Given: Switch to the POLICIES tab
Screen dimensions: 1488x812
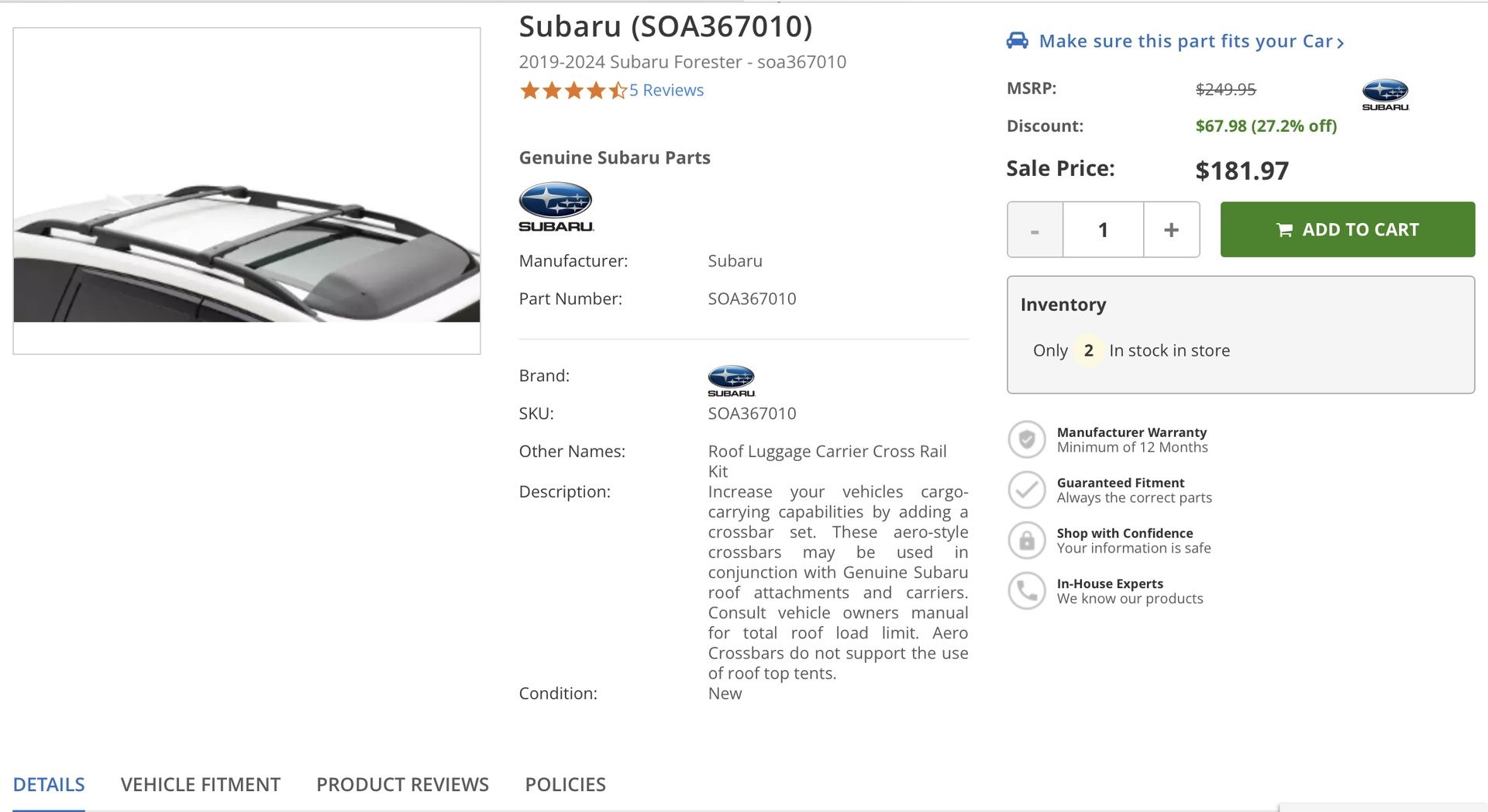Looking at the screenshot, I should [566, 784].
